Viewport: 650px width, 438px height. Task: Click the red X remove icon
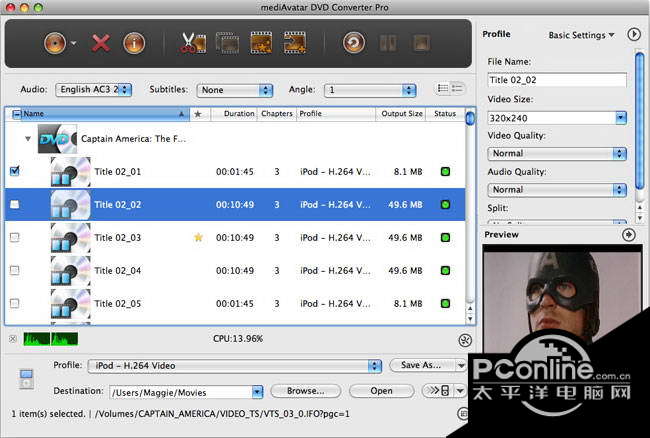pyautogui.click(x=101, y=43)
